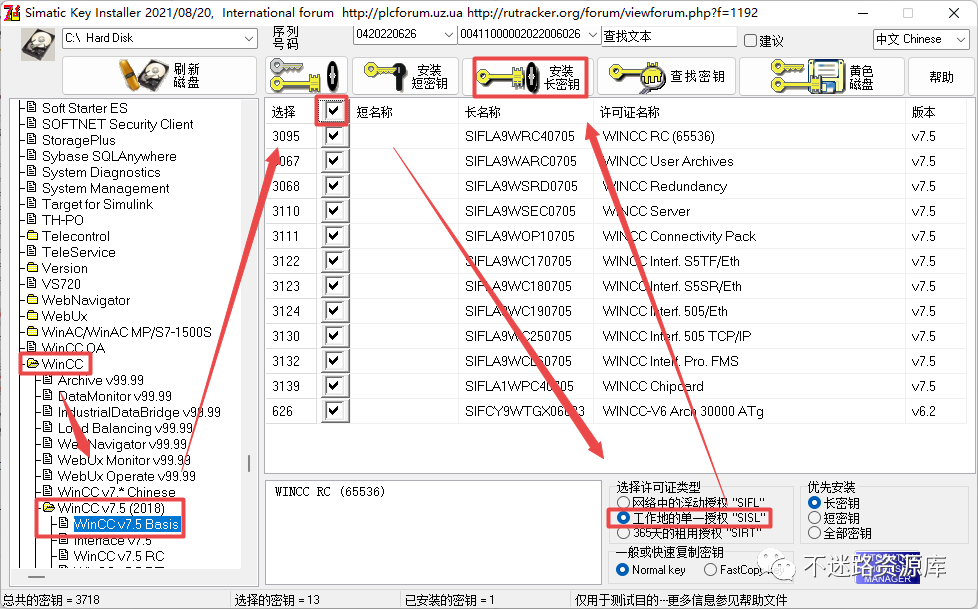Select the SIRT 365-day rental license radio
The image size is (978, 609).
tap(623, 533)
